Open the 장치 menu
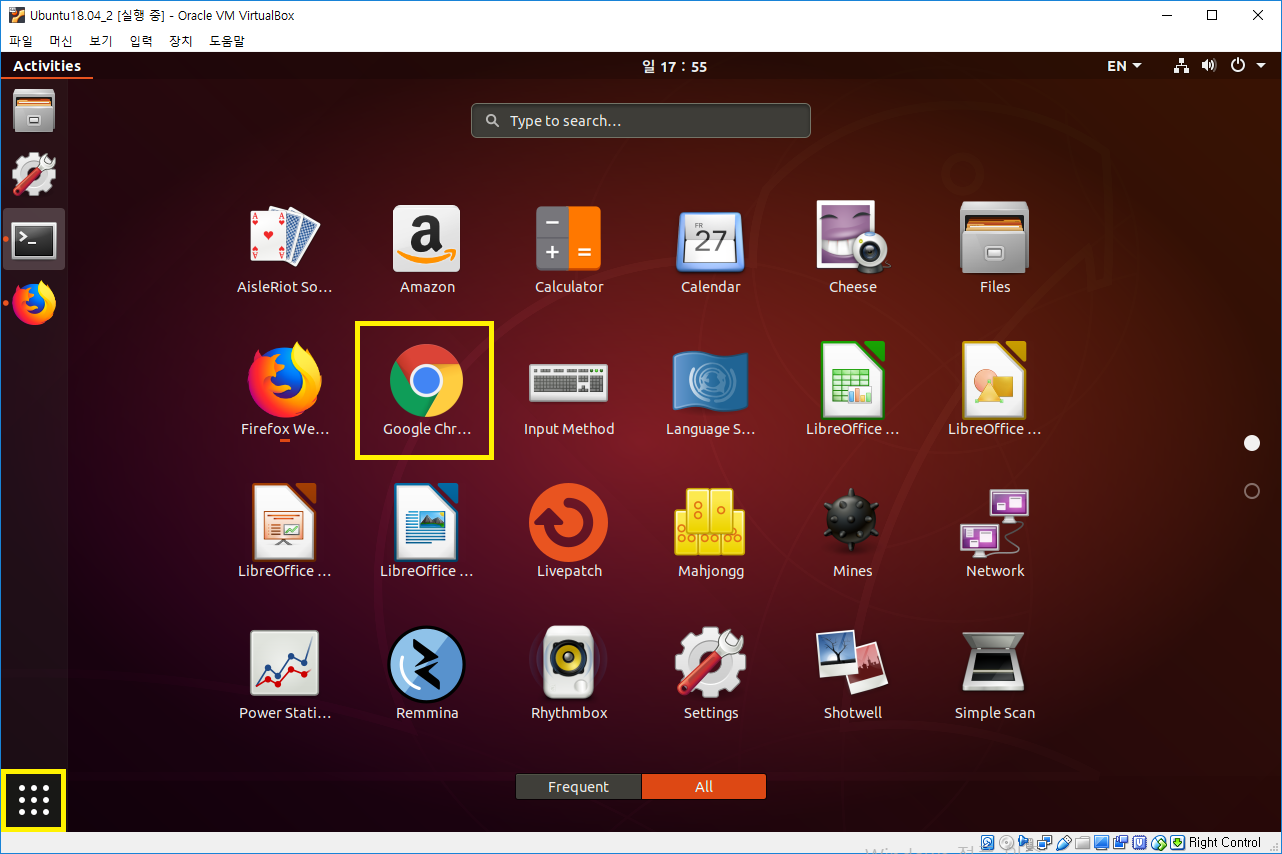1282x854 pixels. point(181,41)
